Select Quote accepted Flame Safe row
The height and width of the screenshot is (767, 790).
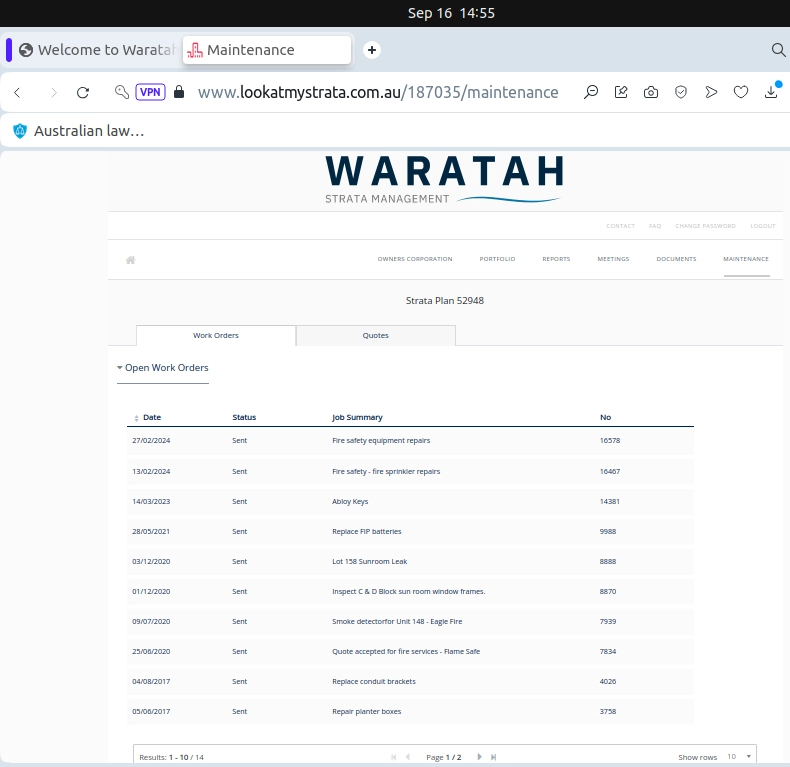tap(410, 652)
